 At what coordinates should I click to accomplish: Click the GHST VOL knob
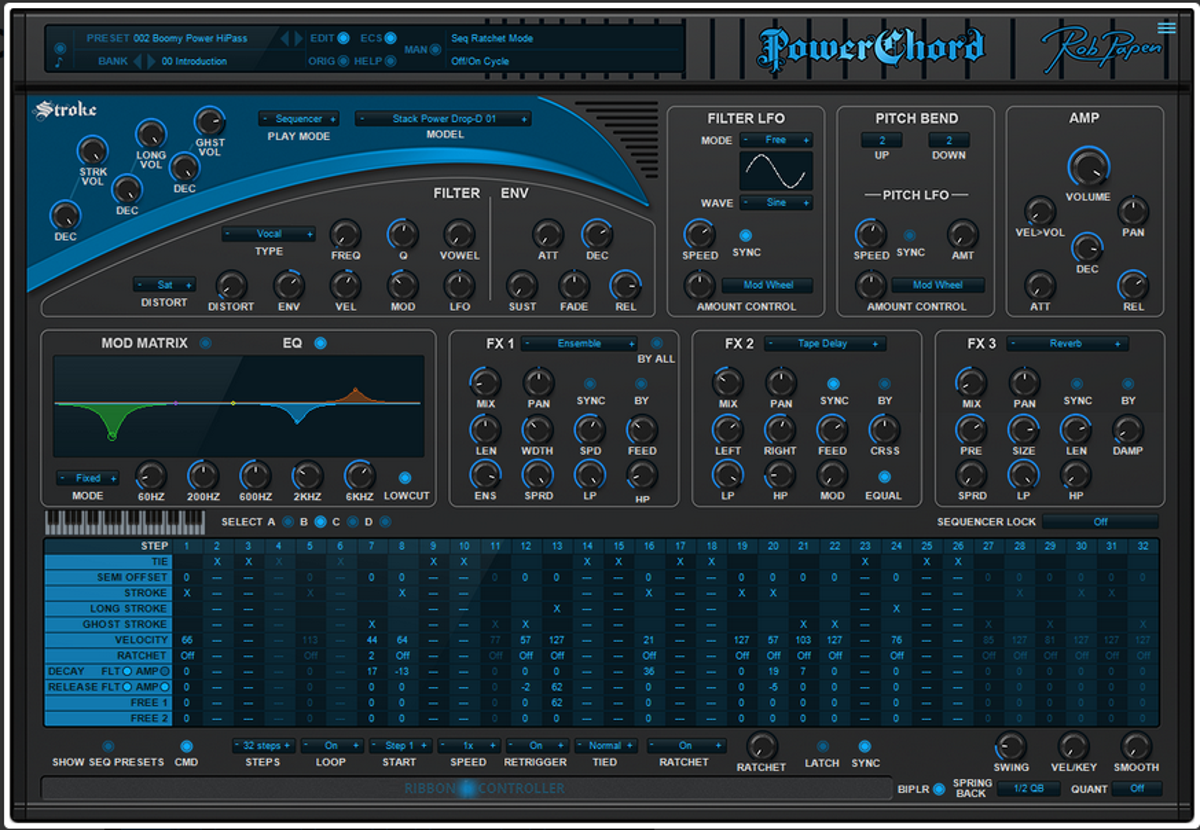click(210, 121)
